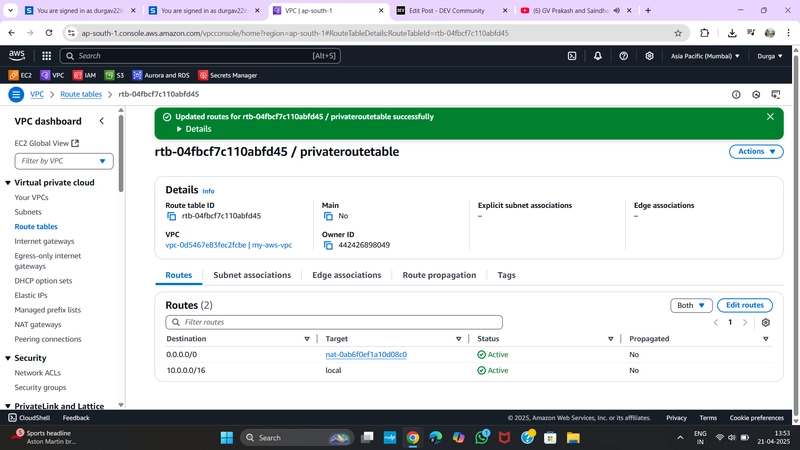This screenshot has width=800, height=450.
Task: Switch to Subnet associations tab
Action: coord(252,275)
